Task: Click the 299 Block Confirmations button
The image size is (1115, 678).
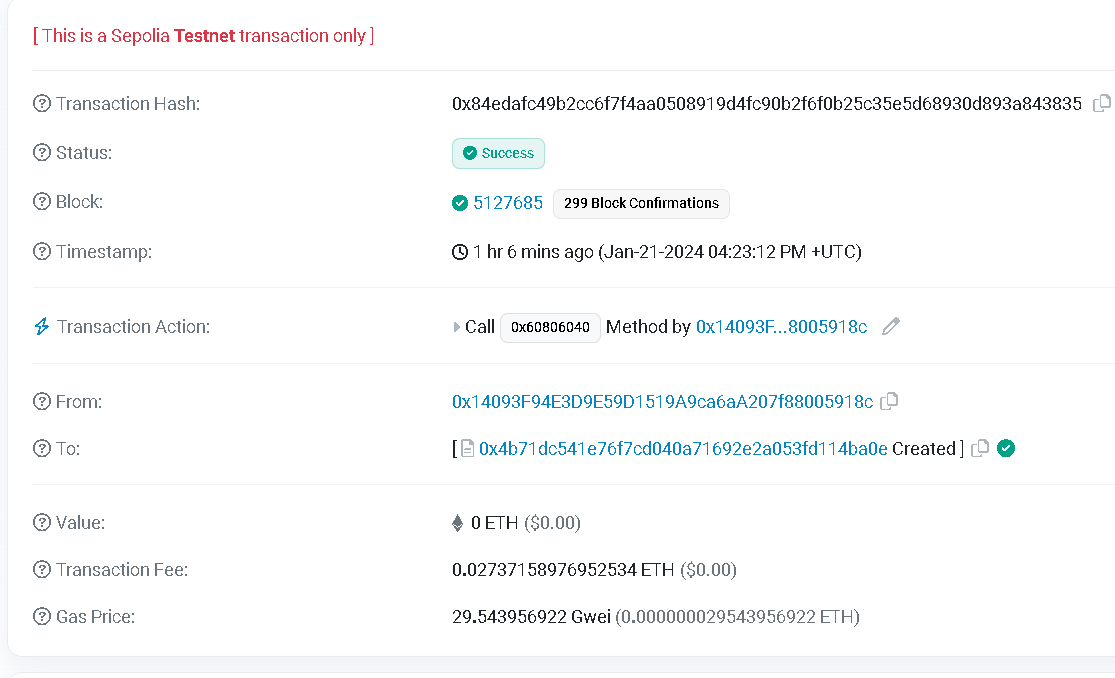Action: [641, 204]
